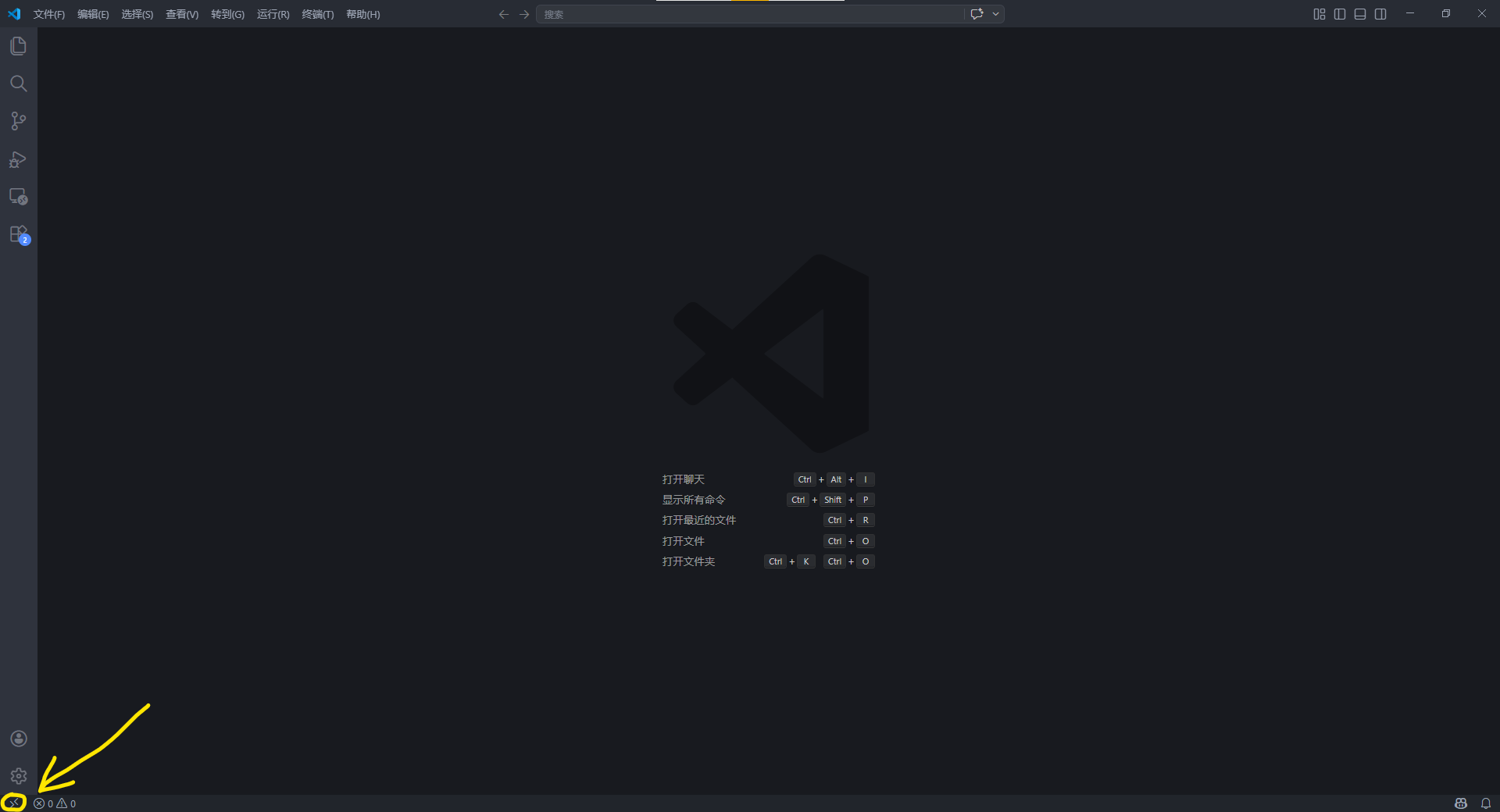Click the errors and warnings count
The width and height of the screenshot is (1500, 812).
55,803
